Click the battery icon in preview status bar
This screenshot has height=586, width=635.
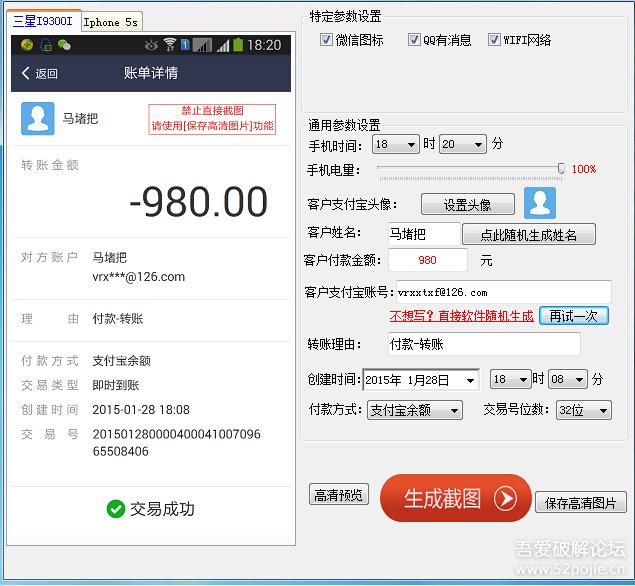click(x=238, y=45)
